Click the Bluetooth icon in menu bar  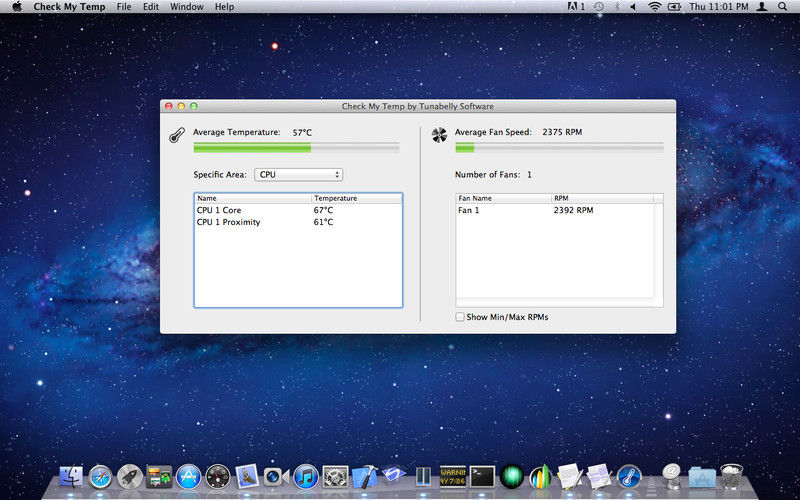point(617,7)
